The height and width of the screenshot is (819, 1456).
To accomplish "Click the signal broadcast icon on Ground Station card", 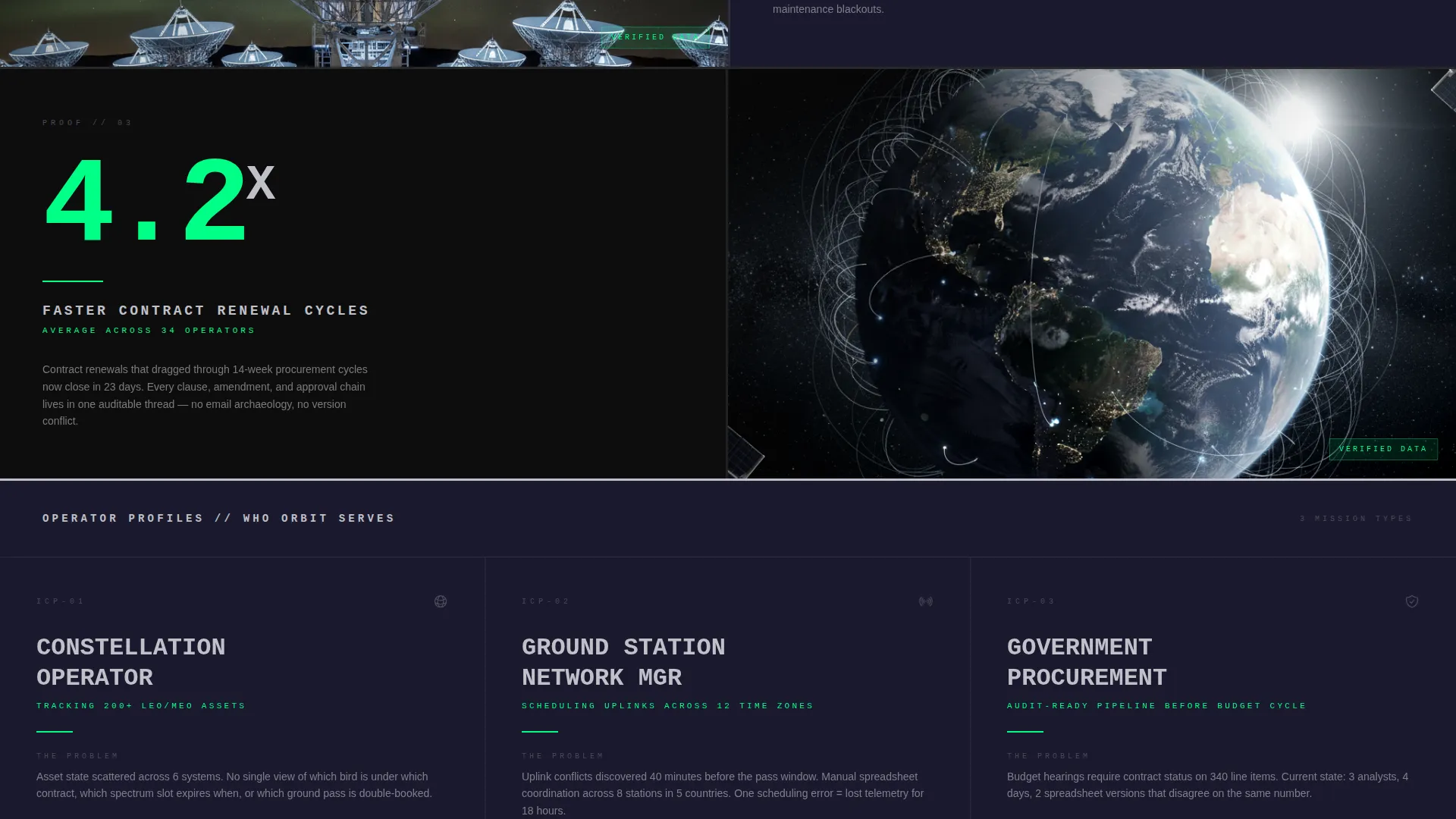I will coord(926,601).
